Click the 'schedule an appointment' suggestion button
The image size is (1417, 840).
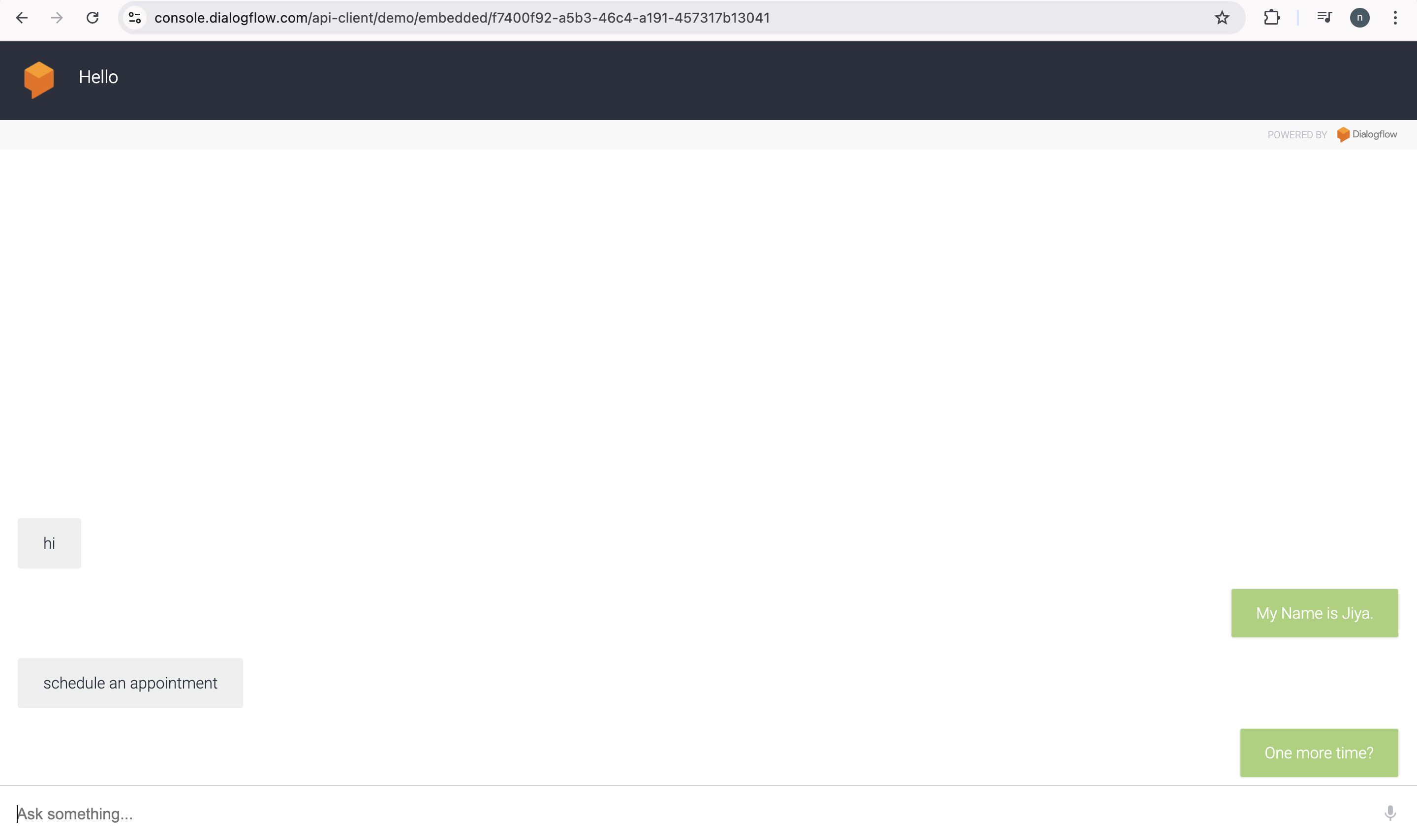pos(130,683)
